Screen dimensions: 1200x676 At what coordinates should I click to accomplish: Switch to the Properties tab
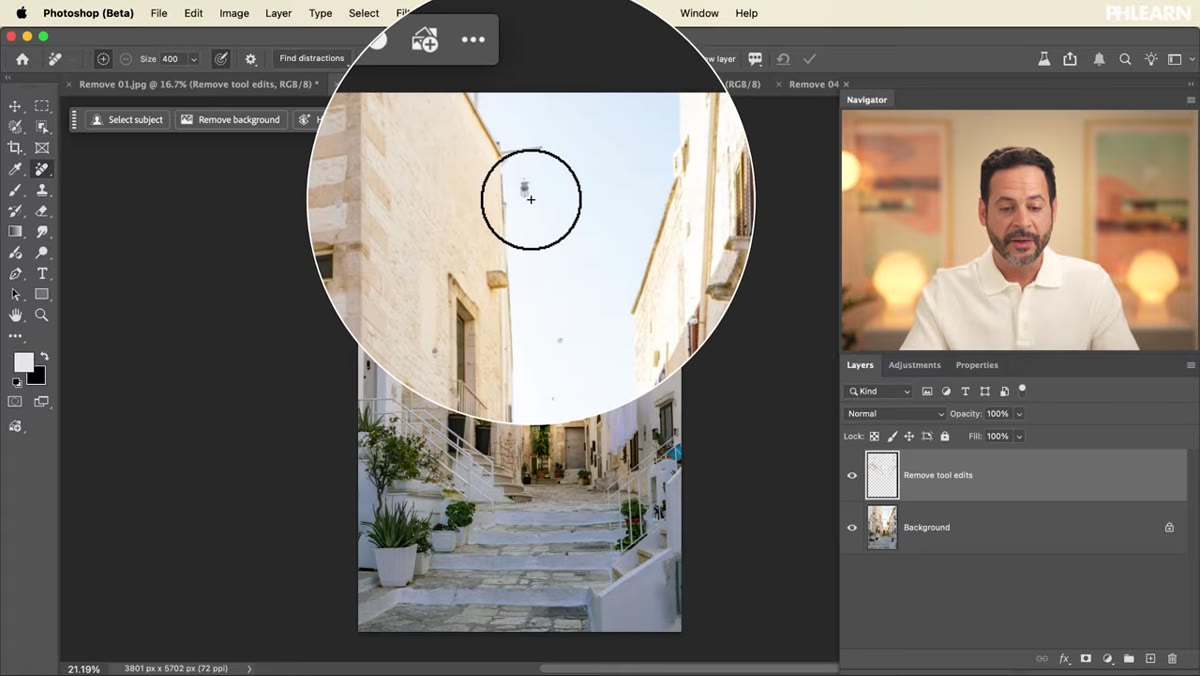coord(977,365)
